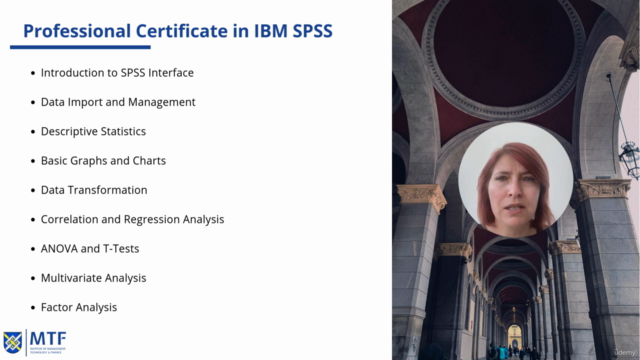Select the Factor Analysis bullet text
The height and width of the screenshot is (360, 640).
(79, 307)
